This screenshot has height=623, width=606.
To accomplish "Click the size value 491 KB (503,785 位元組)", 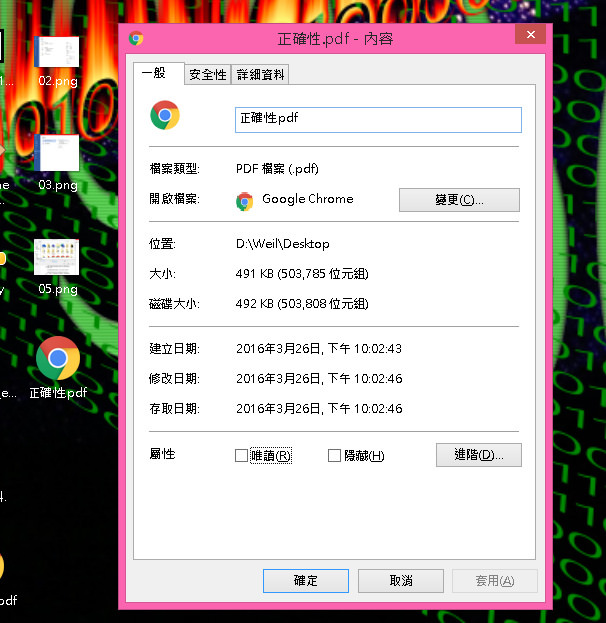I will (302, 273).
